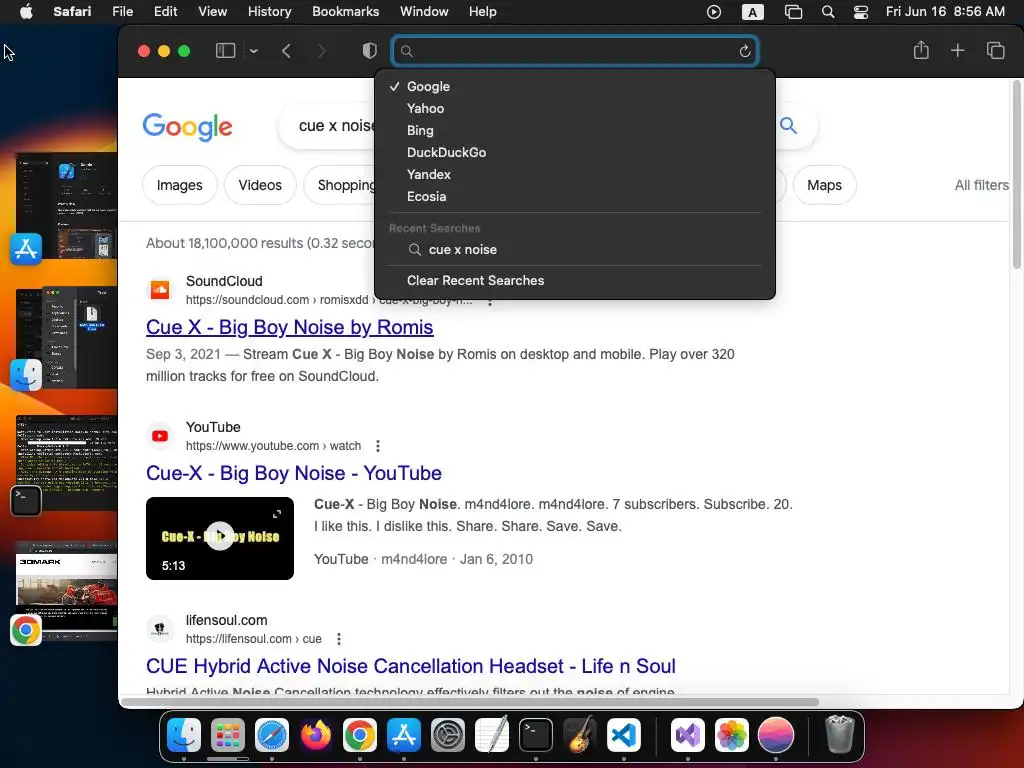The height and width of the screenshot is (768, 1024).
Task: Click the SoundCloud favicon
Action: 160,289
